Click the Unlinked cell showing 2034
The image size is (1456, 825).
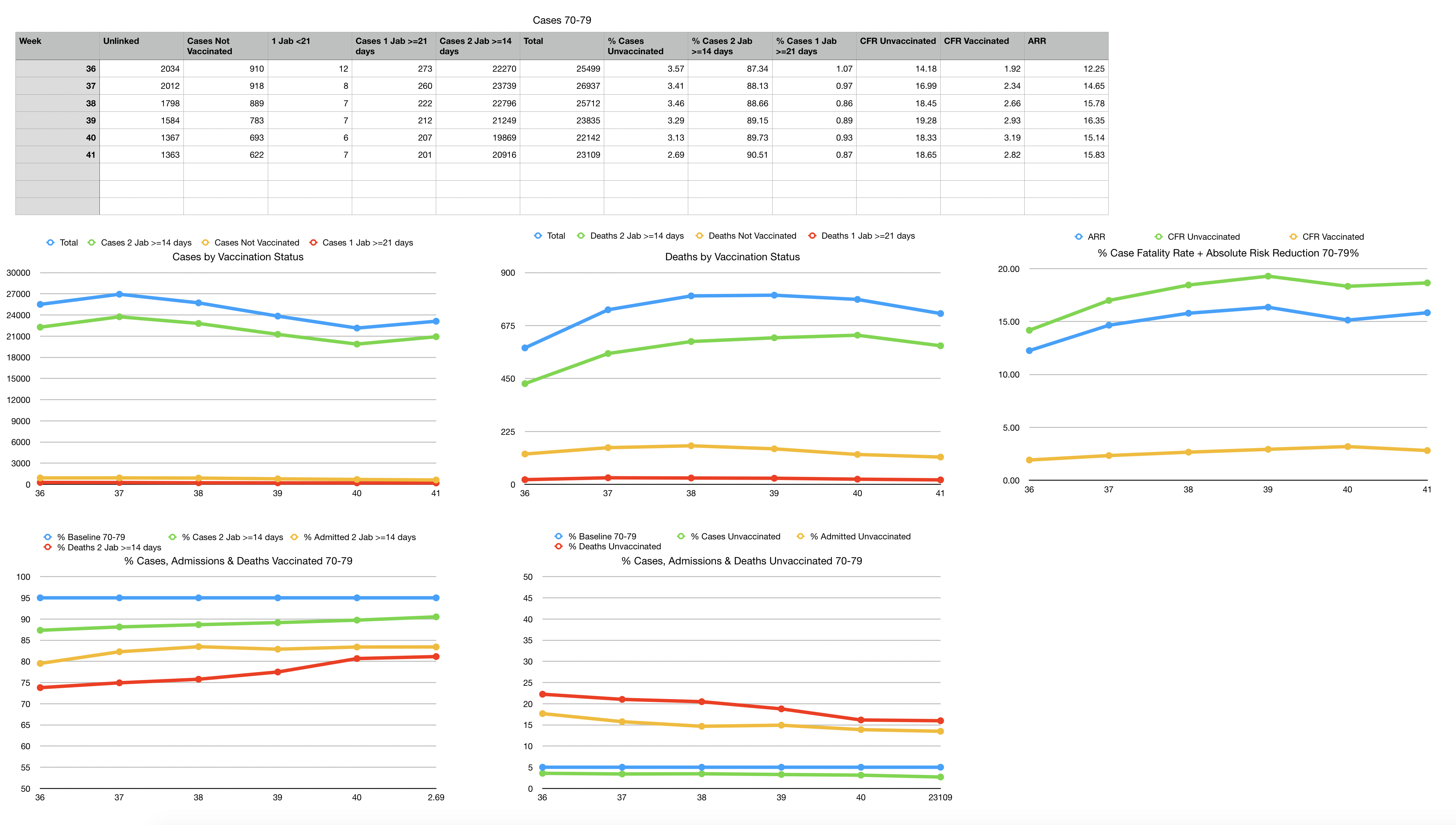[141, 69]
